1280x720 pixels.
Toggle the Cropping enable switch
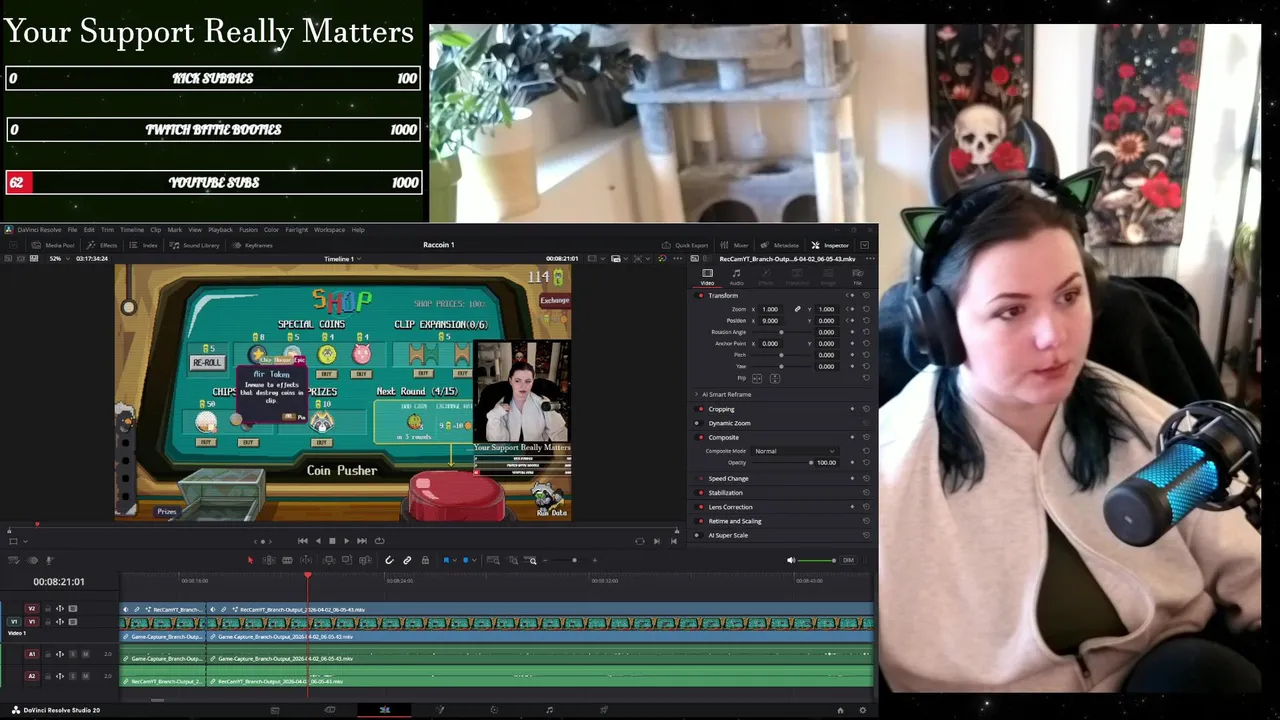pos(700,409)
